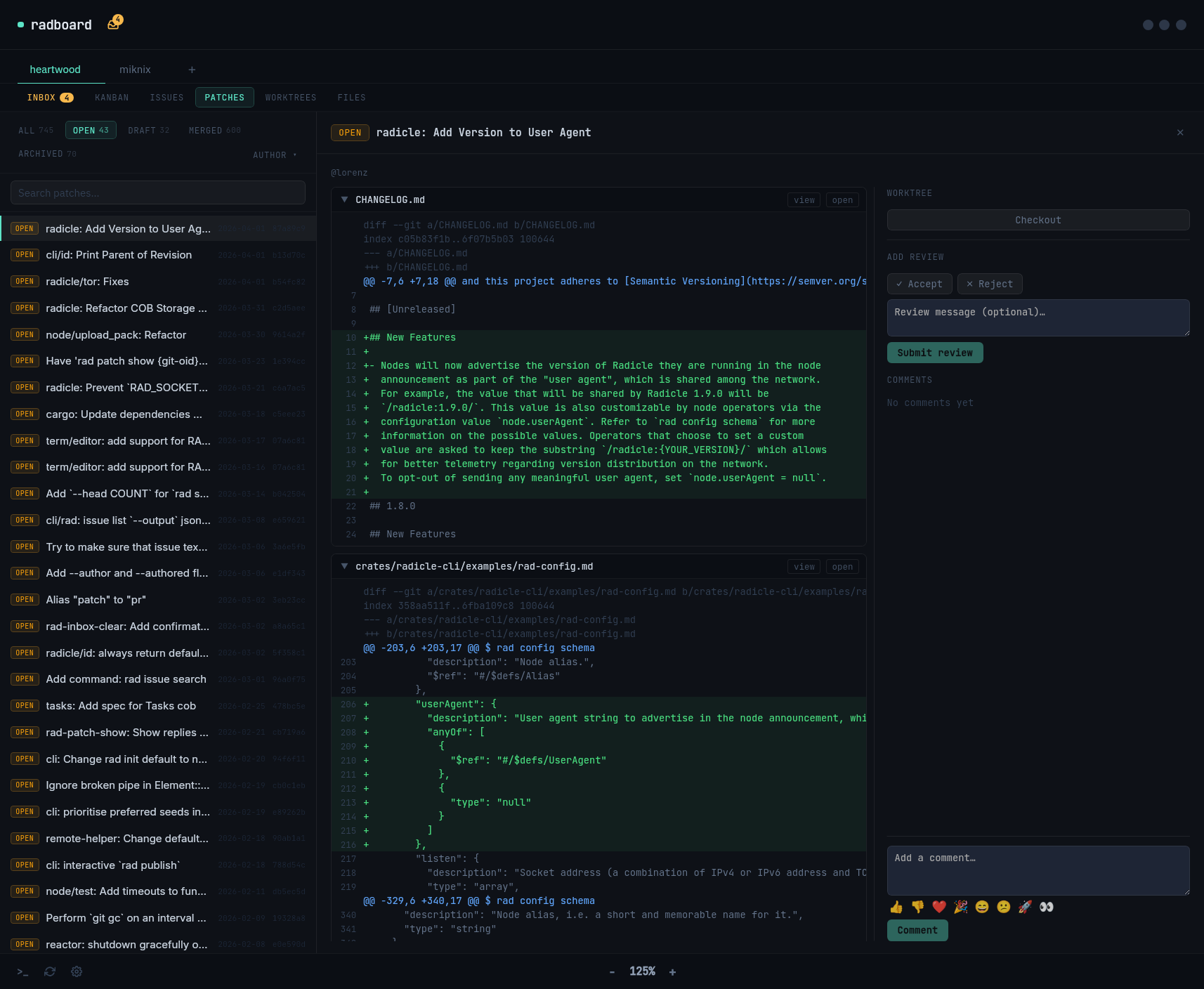Click the refresh icon in status bar

pyautogui.click(x=50, y=971)
